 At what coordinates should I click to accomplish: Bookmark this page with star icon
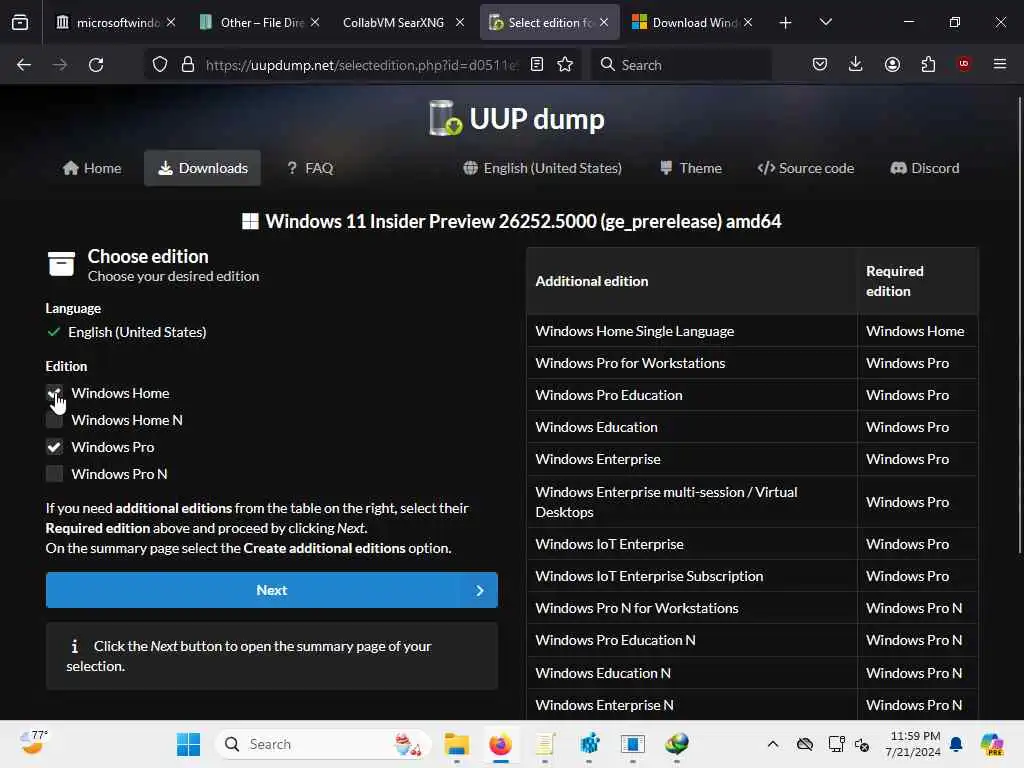(565, 65)
